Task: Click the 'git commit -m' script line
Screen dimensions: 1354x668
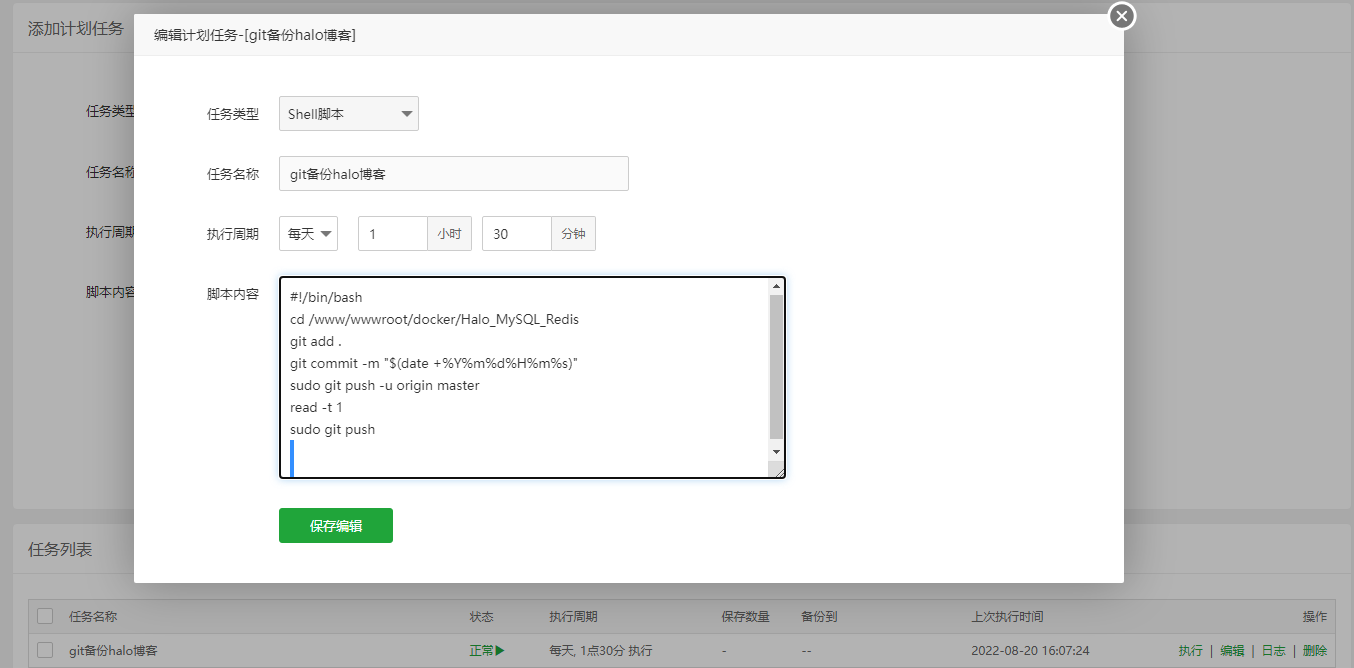Action: 434,363
